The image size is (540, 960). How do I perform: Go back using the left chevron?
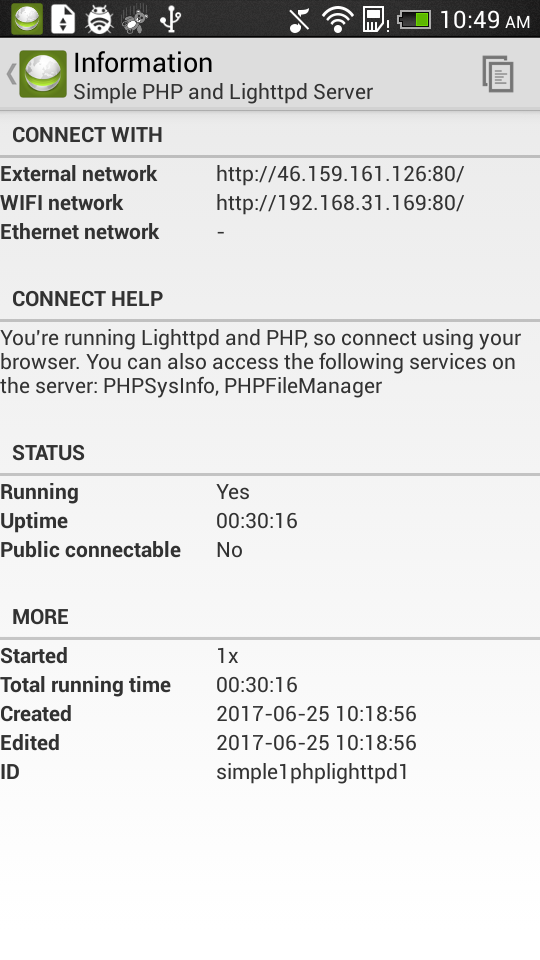pyautogui.click(x=10, y=74)
